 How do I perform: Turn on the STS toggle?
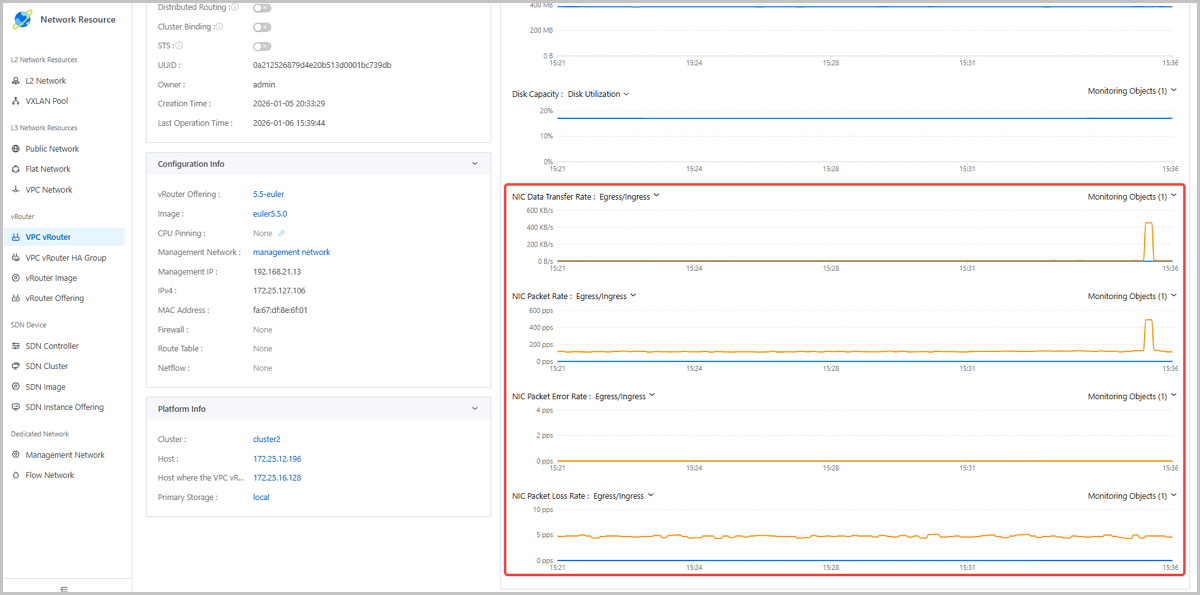pyautogui.click(x=262, y=46)
